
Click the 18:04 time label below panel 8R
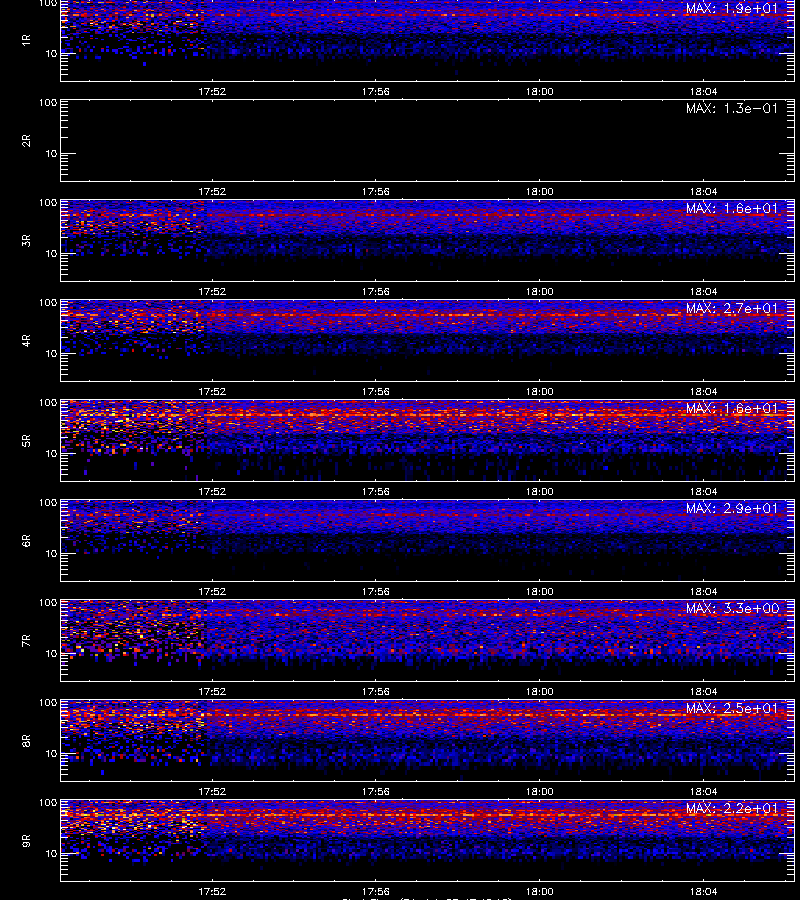[704, 792]
